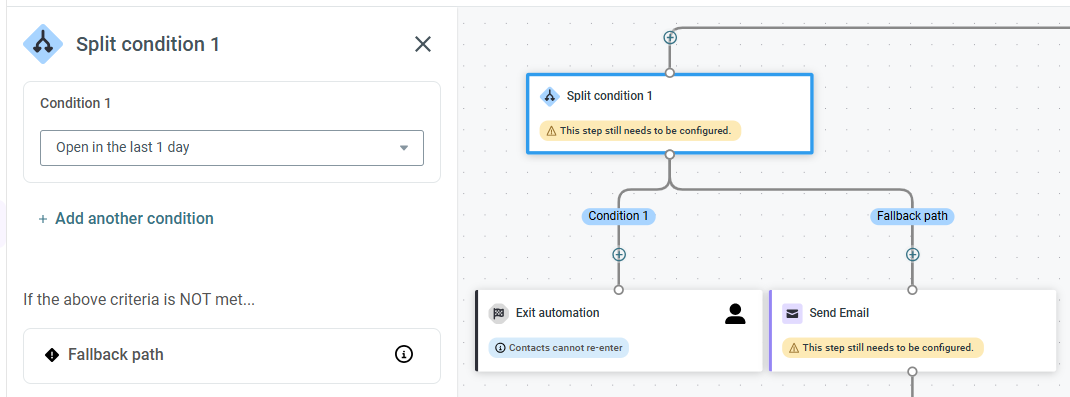Click the split condition icon in panel header
Viewport: 1070px width, 397px height.
pos(43,44)
